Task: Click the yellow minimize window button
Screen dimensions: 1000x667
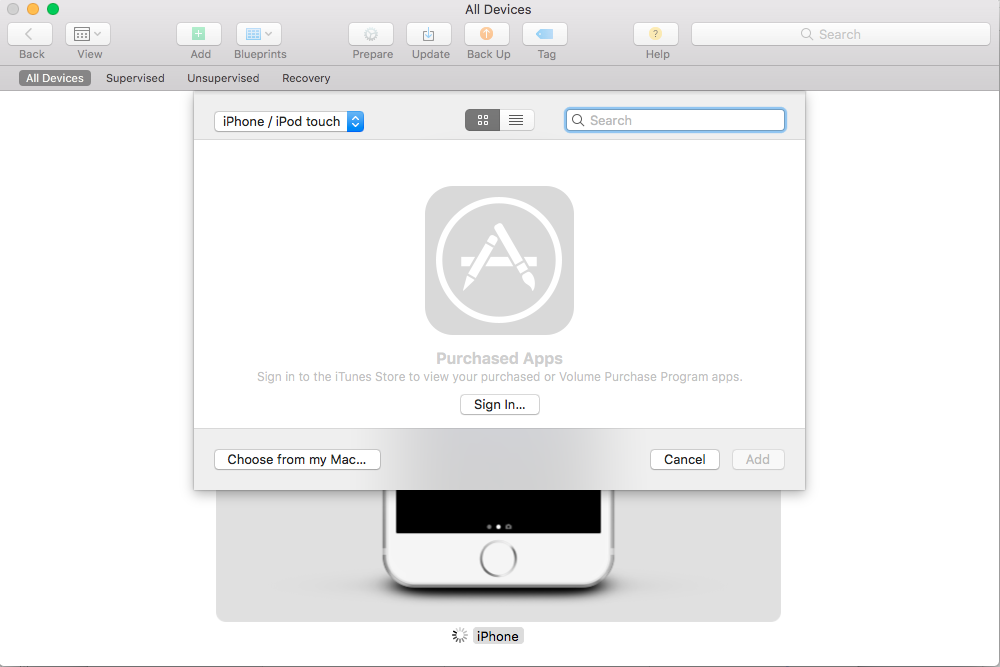Action: (33, 9)
